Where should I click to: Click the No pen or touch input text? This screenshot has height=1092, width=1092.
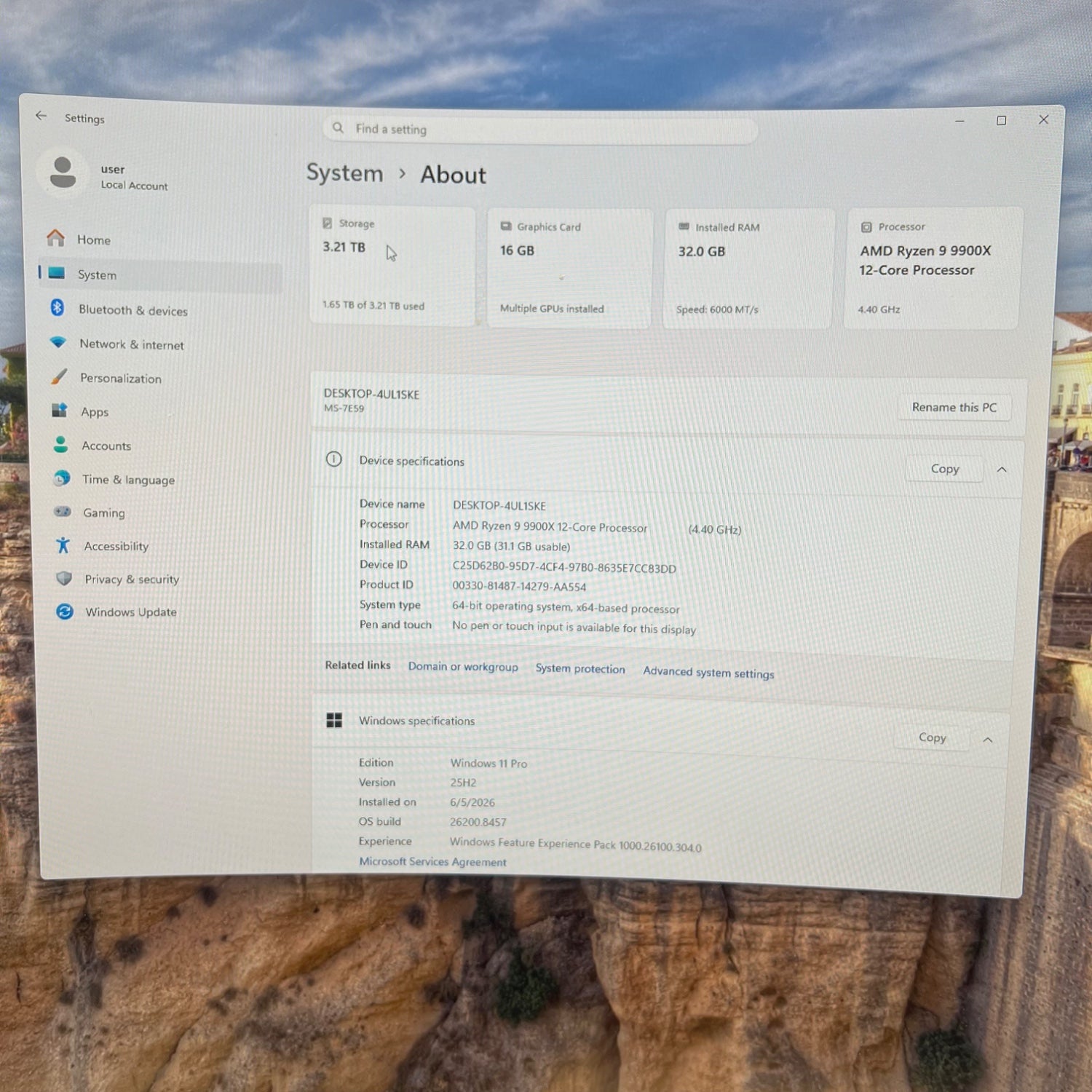point(574,627)
